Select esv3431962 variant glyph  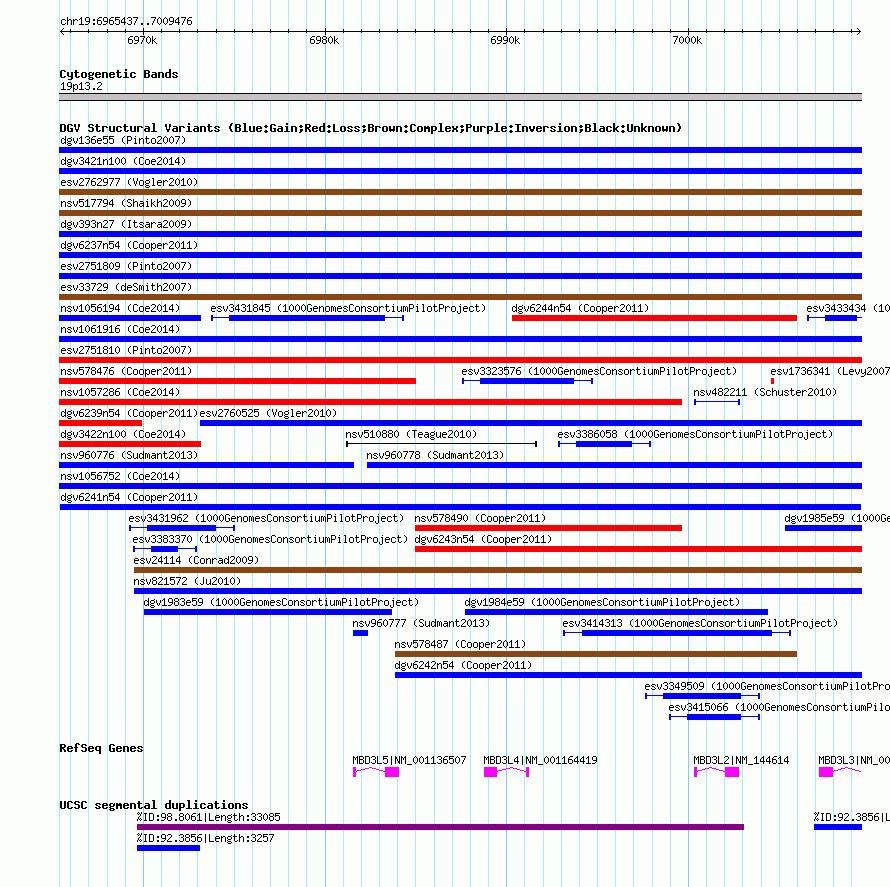coord(182,528)
